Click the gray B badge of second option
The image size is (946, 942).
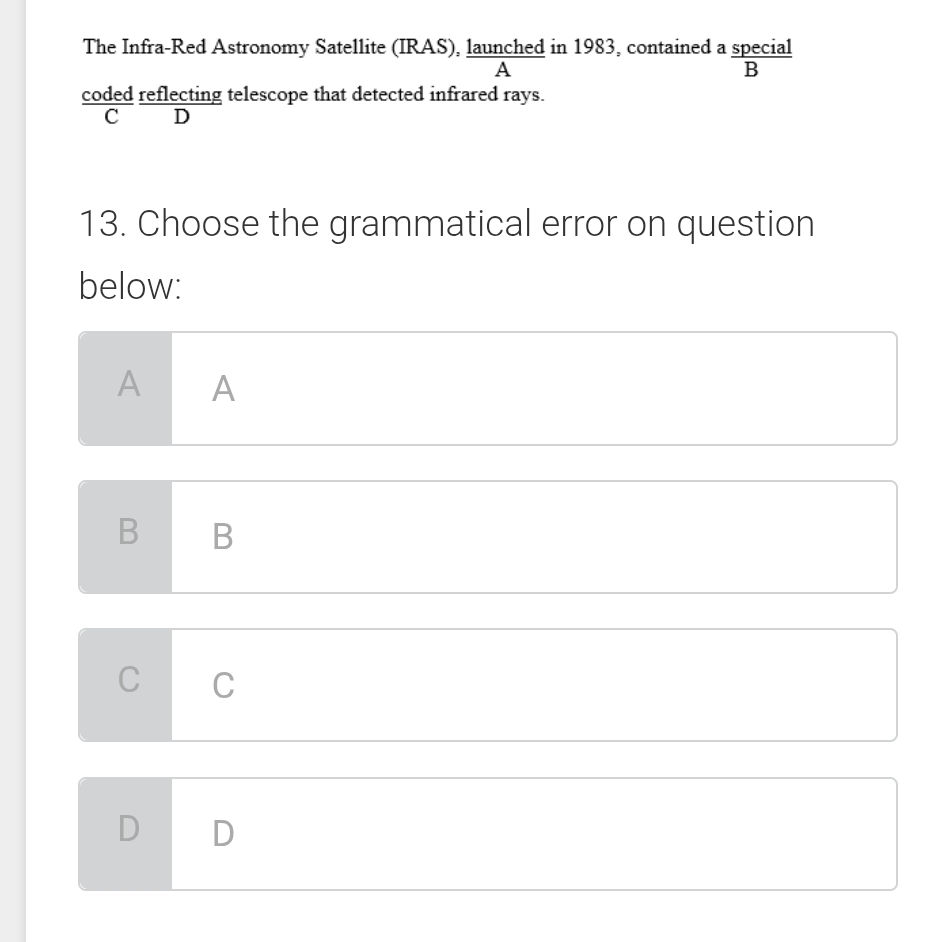126,536
